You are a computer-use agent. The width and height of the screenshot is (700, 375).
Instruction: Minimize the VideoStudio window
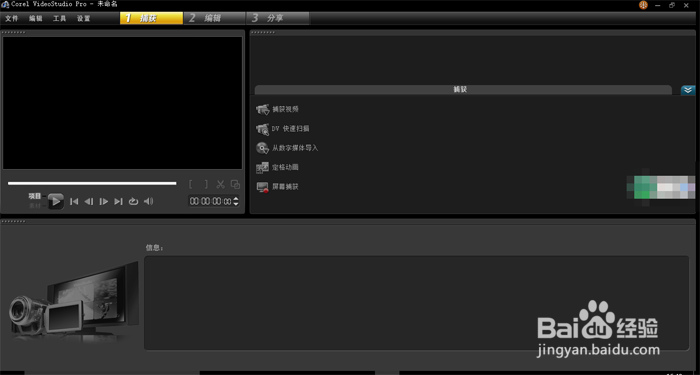[x=658, y=5]
